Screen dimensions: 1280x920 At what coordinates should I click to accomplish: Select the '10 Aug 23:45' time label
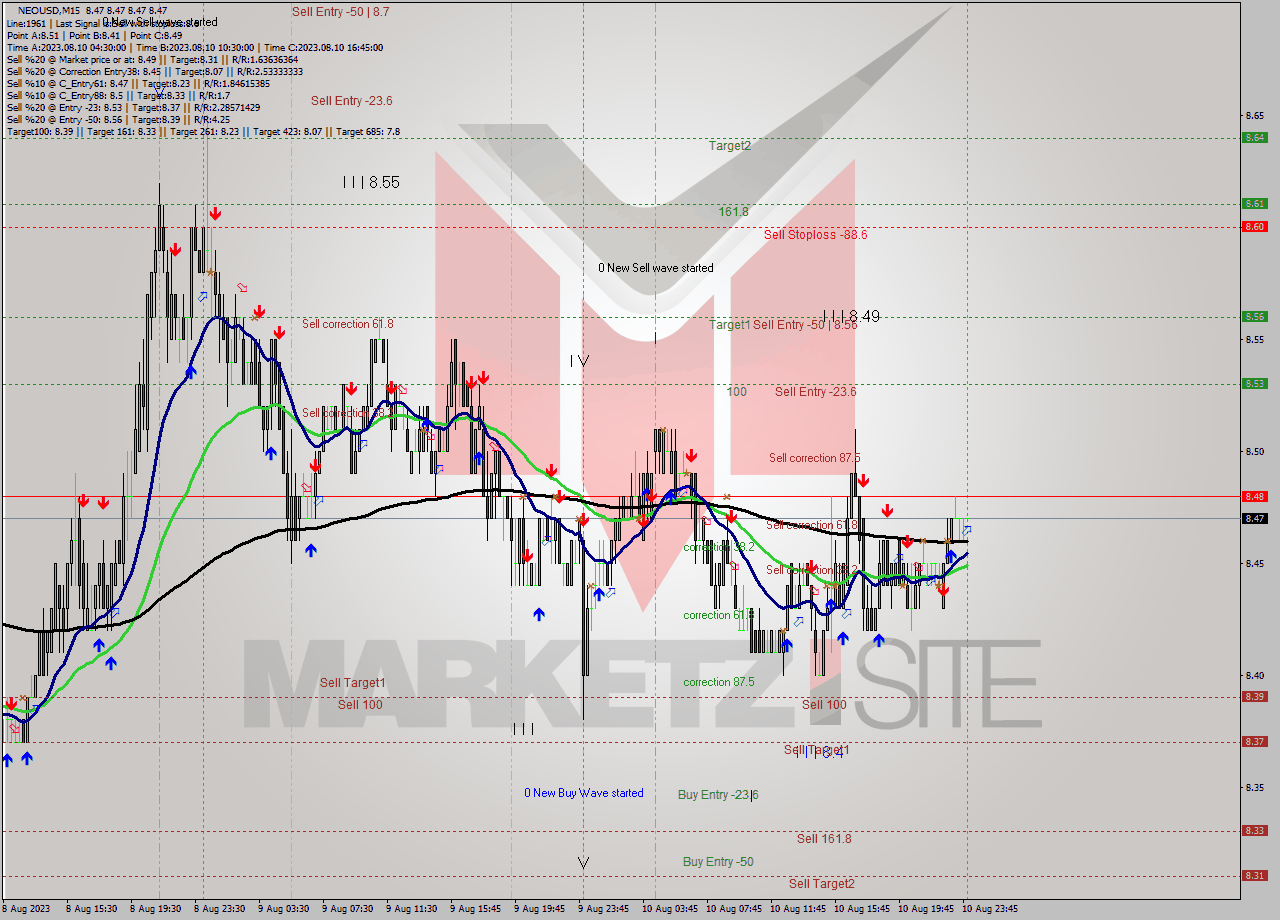pos(990,909)
